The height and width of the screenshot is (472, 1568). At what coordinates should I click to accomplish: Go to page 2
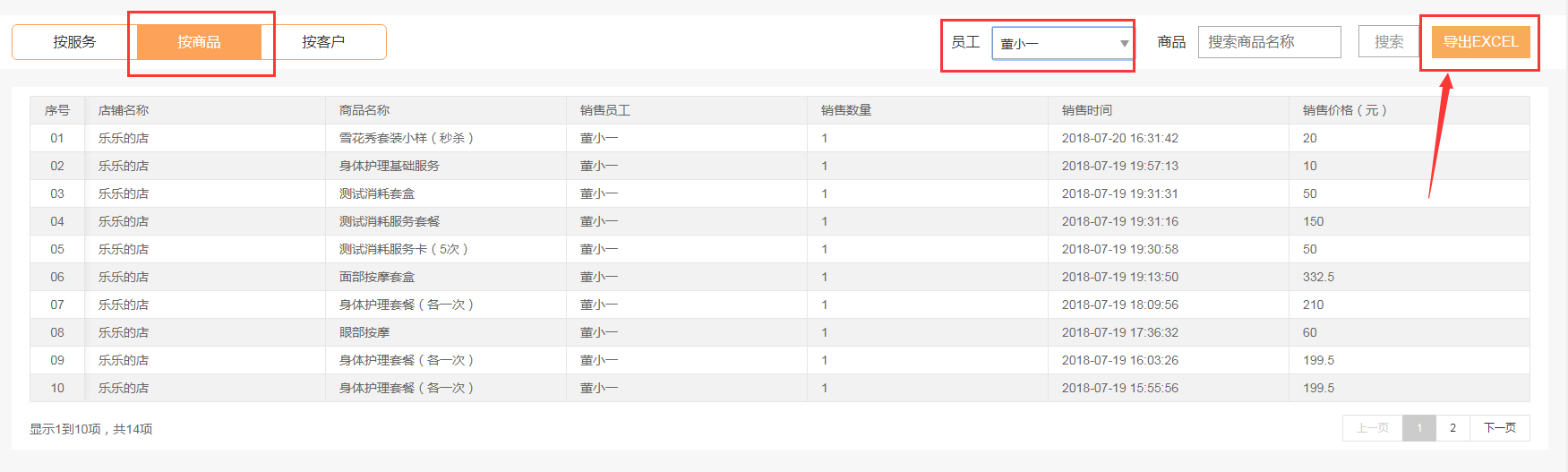click(x=1452, y=428)
